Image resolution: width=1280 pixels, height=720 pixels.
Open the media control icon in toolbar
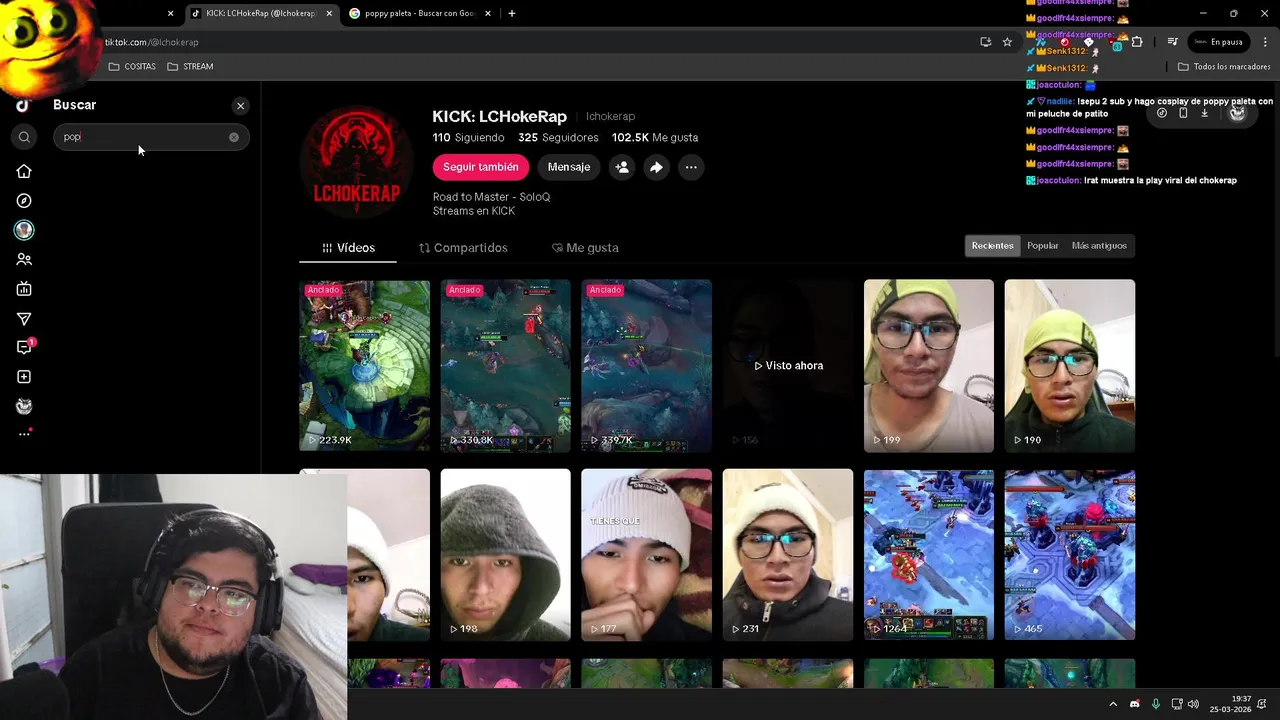pyautogui.click(x=1172, y=42)
